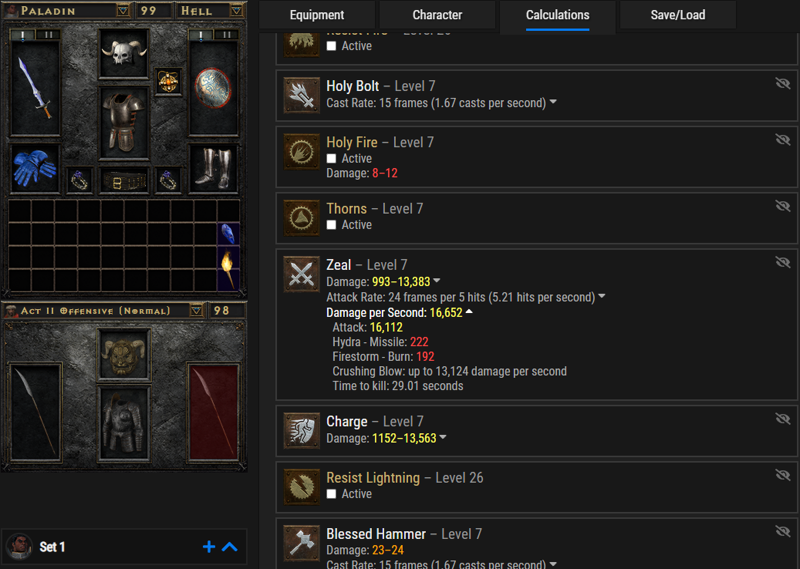Click the Blessed Hammer skill icon

point(302,543)
